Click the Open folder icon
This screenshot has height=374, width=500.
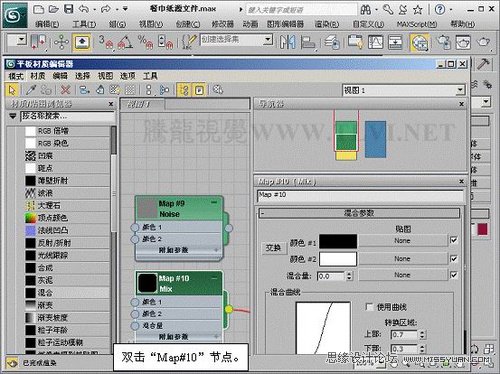tap(53, 9)
